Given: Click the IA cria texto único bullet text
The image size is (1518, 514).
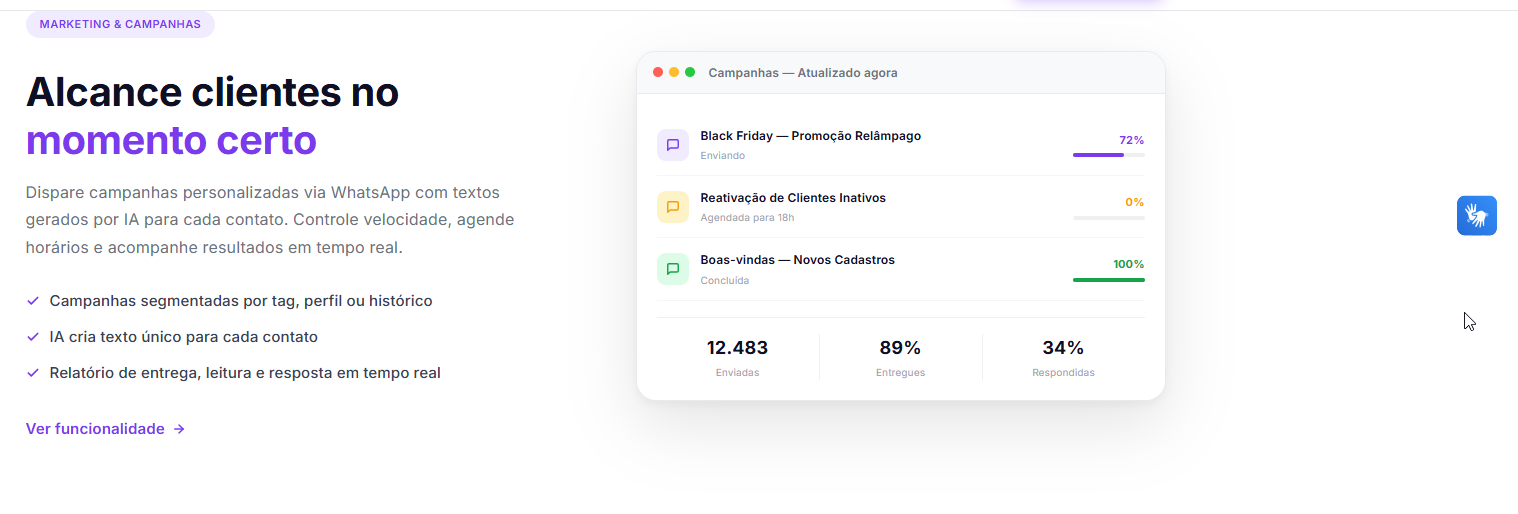Looking at the screenshot, I should point(184,337).
